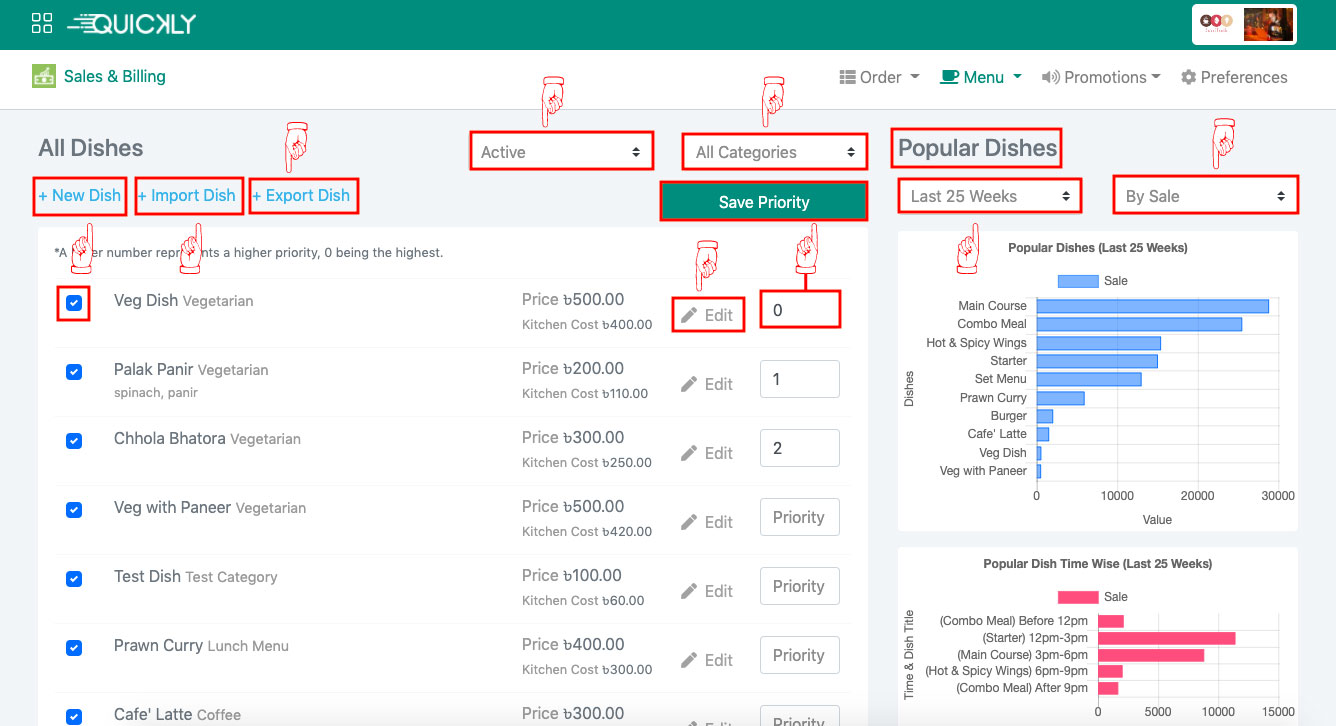Viewport: 1336px width, 726px height.
Task: Disable the Prawn Curry checkbox
Action: (73, 648)
